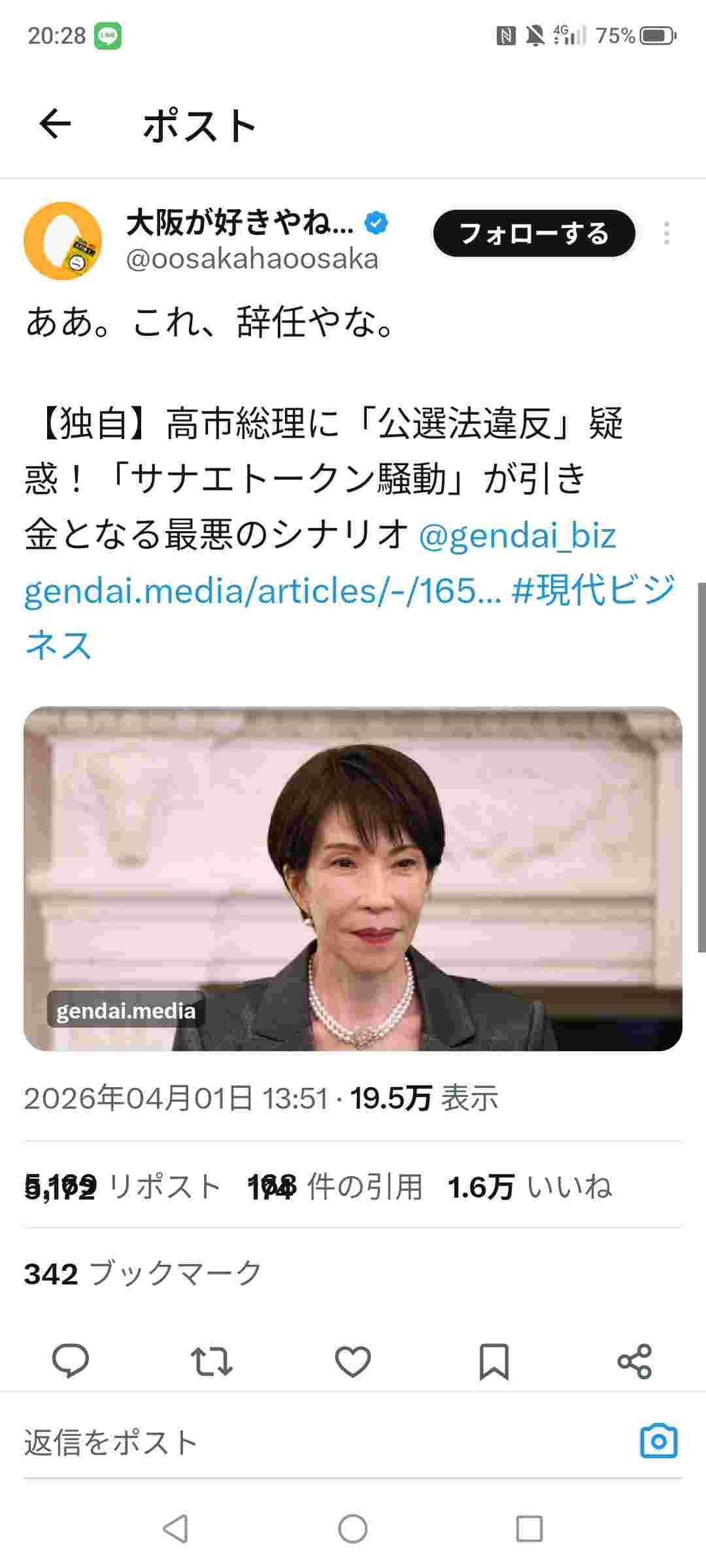Open the @gendai_biz mention link
The width and height of the screenshot is (706, 1568).
click(517, 536)
